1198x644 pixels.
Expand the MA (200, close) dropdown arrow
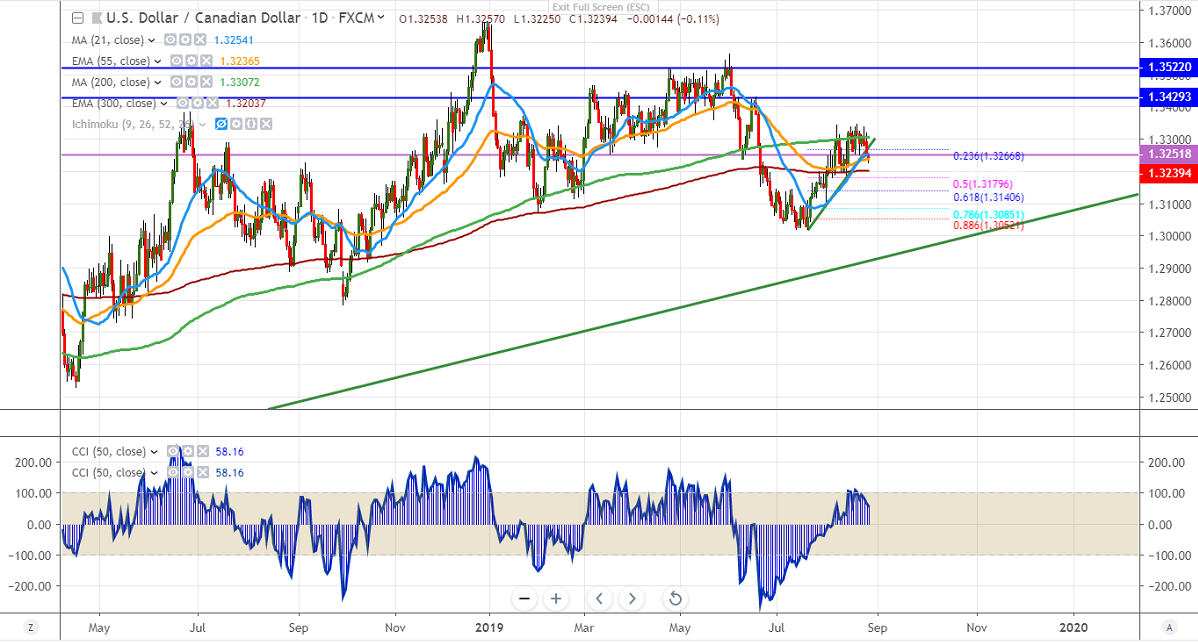tap(157, 83)
